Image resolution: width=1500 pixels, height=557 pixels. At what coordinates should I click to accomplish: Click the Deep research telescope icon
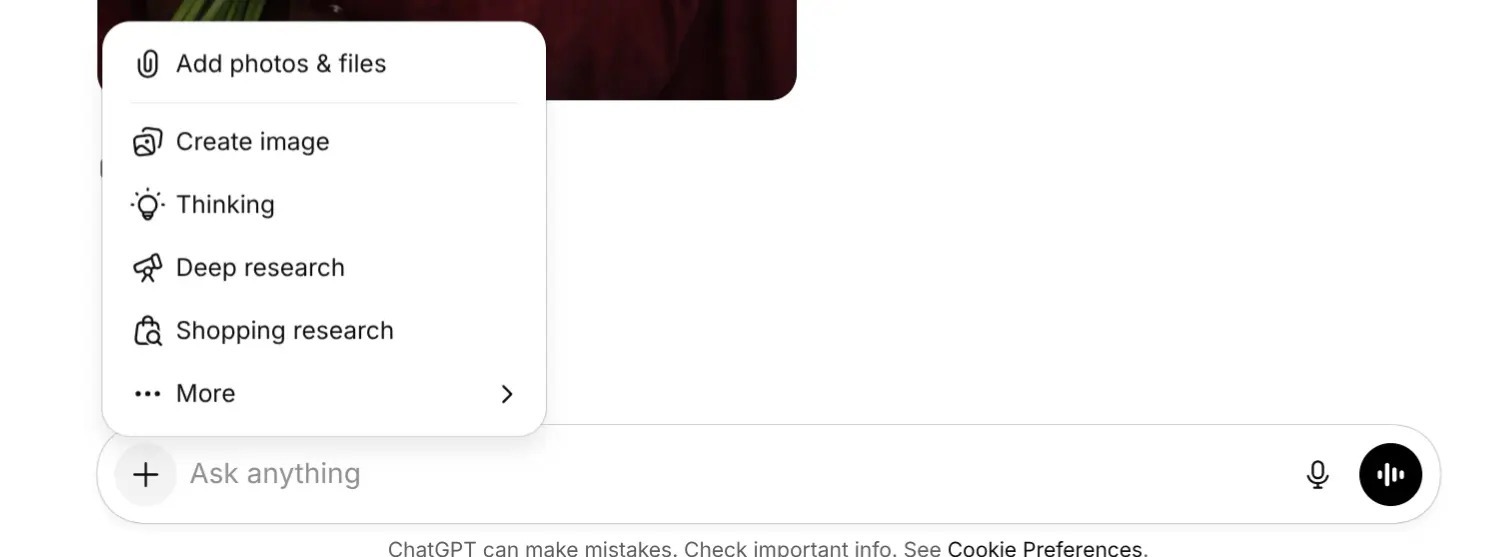click(x=147, y=268)
